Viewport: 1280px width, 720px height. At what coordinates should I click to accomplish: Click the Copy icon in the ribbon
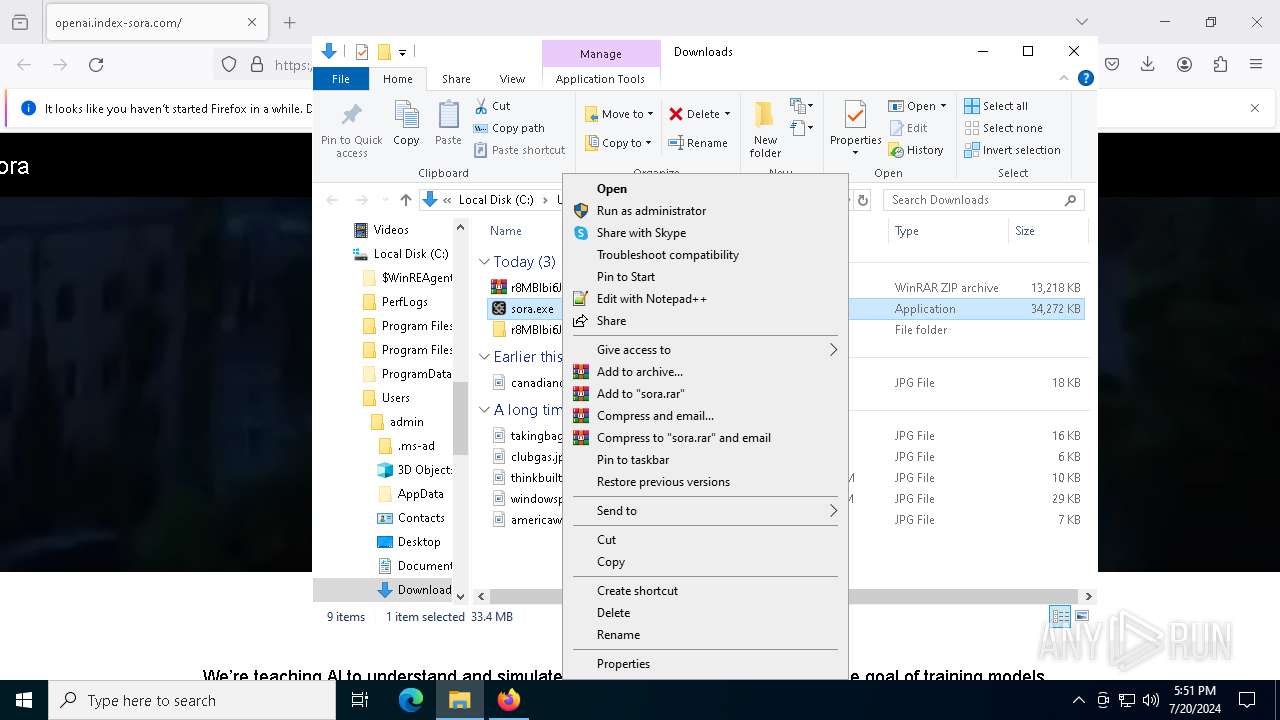(406, 114)
